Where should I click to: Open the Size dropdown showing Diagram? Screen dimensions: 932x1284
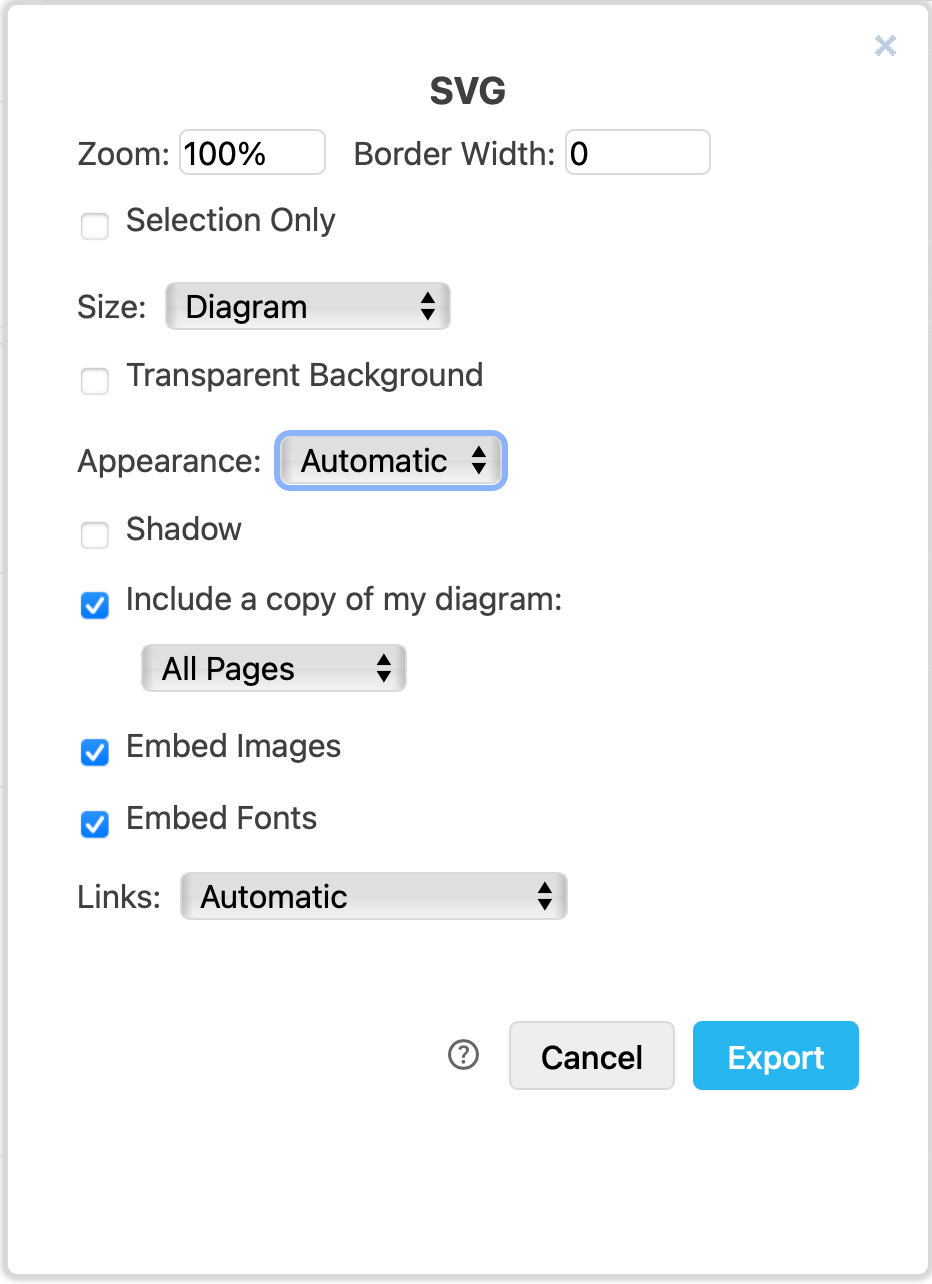point(307,306)
